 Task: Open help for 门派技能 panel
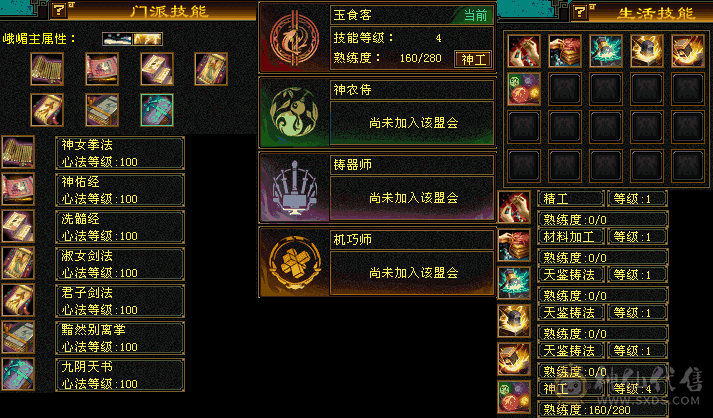(59, 10)
